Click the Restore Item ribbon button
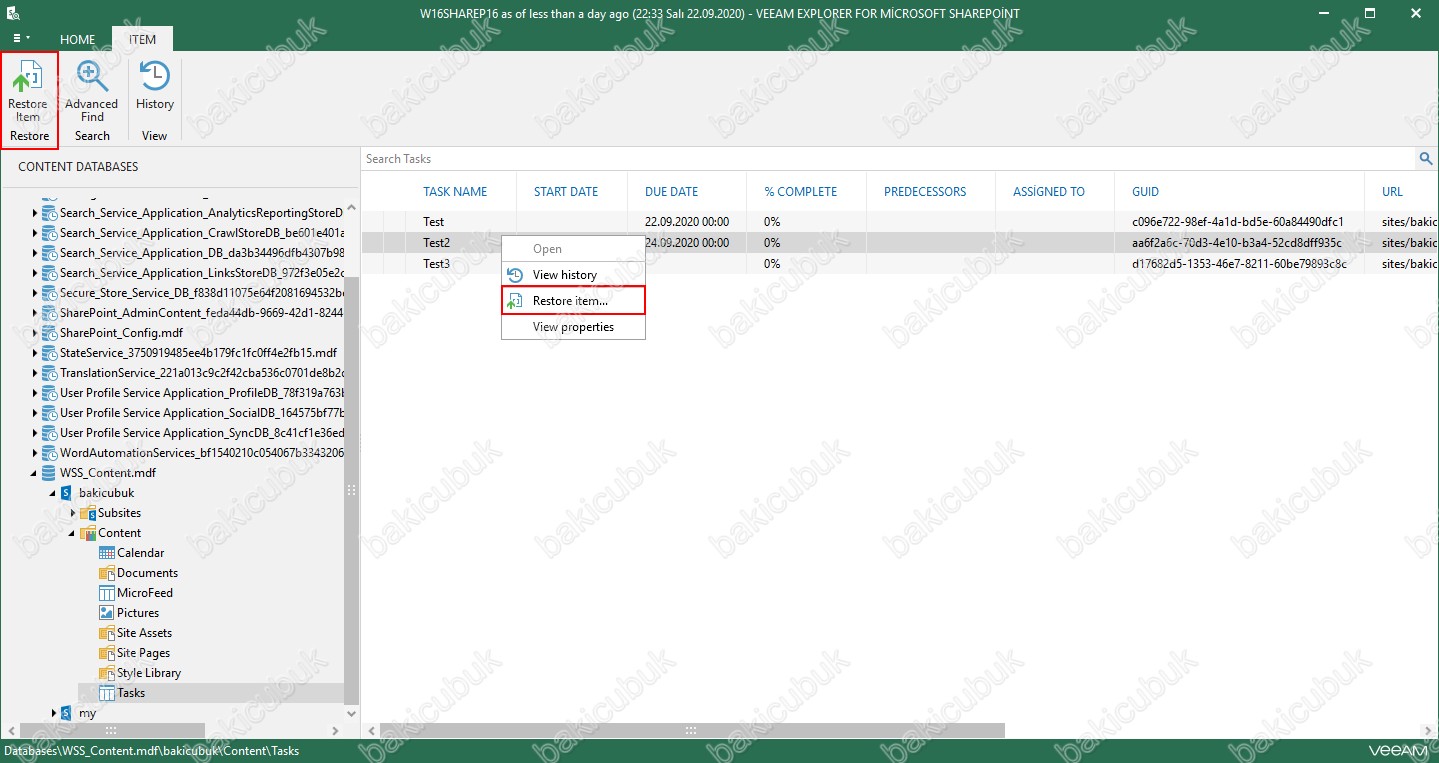Viewport: 1439px width, 763px height. coord(29,99)
